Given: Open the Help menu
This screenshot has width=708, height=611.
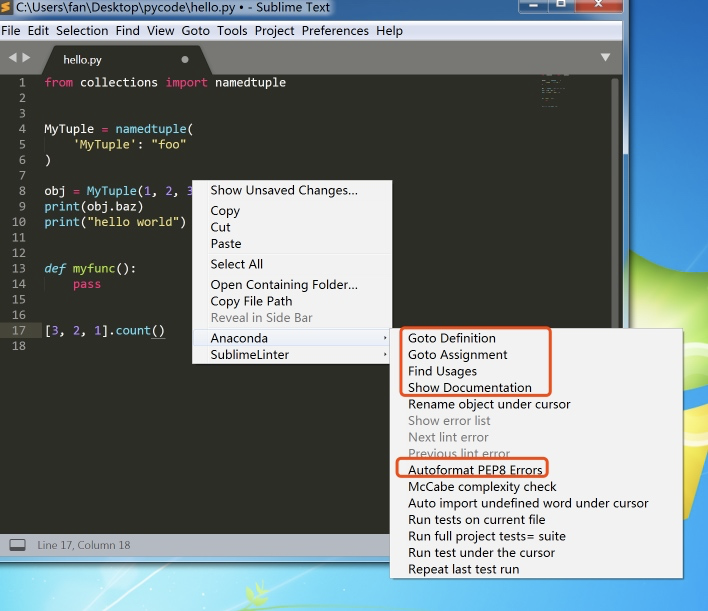Looking at the screenshot, I should click(389, 31).
